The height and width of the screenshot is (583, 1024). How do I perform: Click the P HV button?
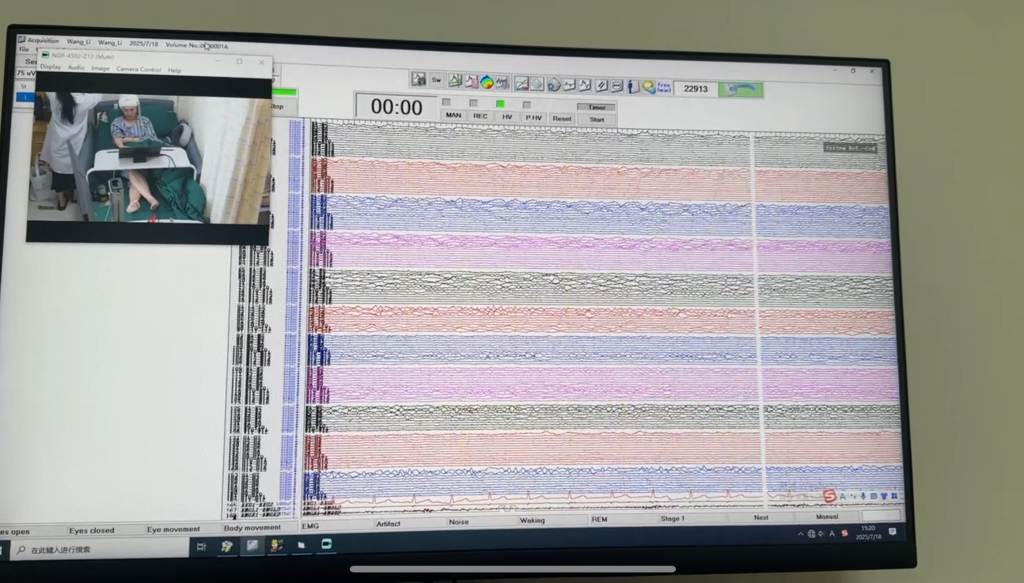(534, 118)
